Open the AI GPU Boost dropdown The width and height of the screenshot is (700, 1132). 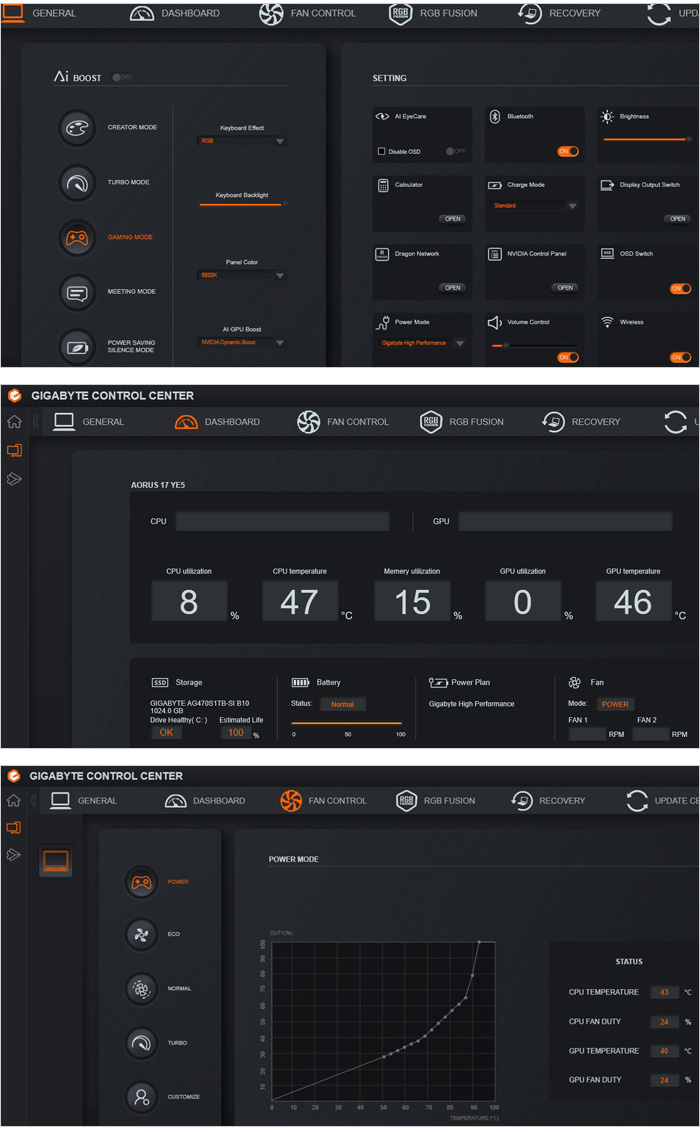click(x=242, y=343)
